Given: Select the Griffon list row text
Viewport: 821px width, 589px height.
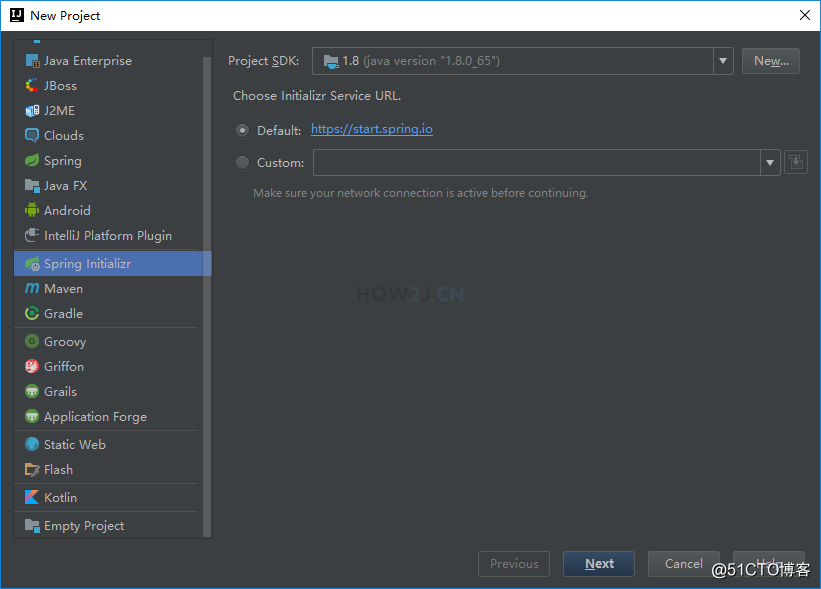Looking at the screenshot, I should click(x=64, y=366).
